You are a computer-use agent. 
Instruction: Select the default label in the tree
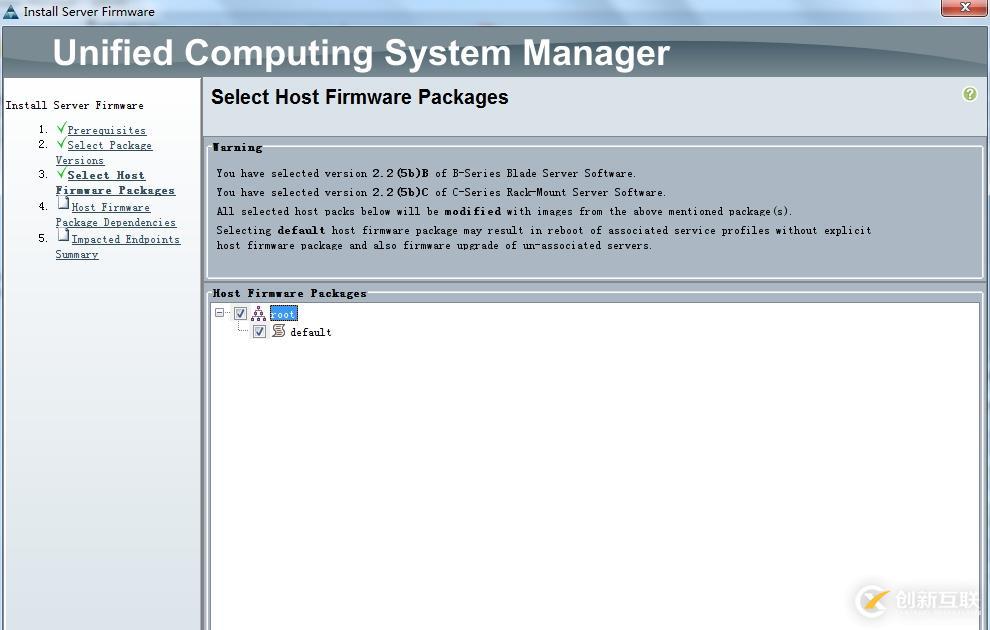(x=310, y=332)
